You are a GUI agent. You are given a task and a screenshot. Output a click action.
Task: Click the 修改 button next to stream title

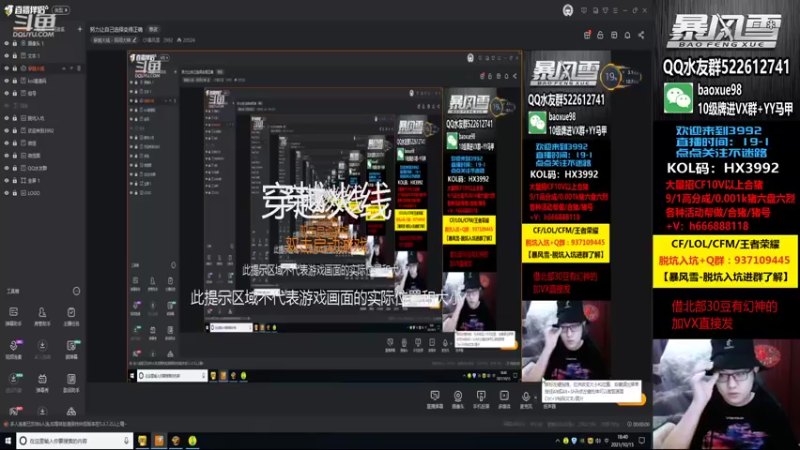(x=153, y=30)
